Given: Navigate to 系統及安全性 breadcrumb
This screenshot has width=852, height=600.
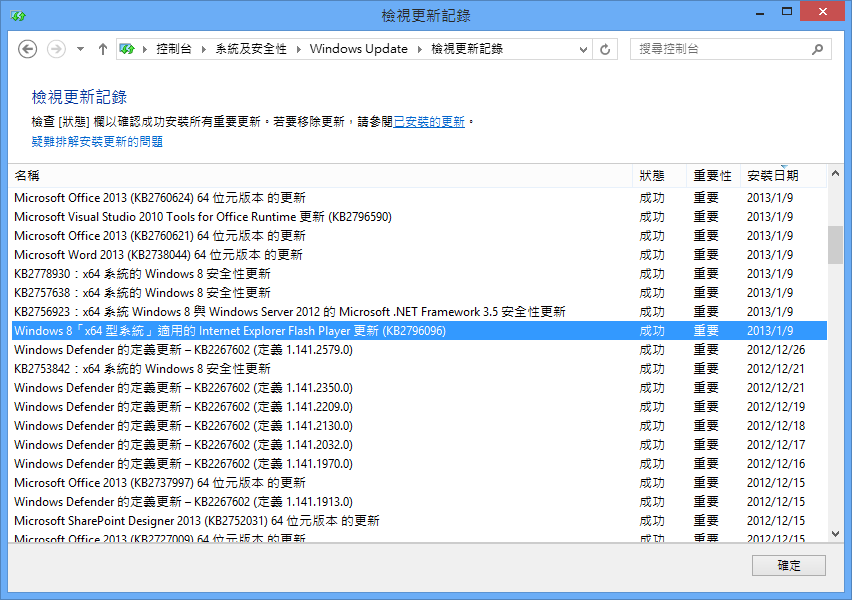Looking at the screenshot, I should pyautogui.click(x=250, y=49).
